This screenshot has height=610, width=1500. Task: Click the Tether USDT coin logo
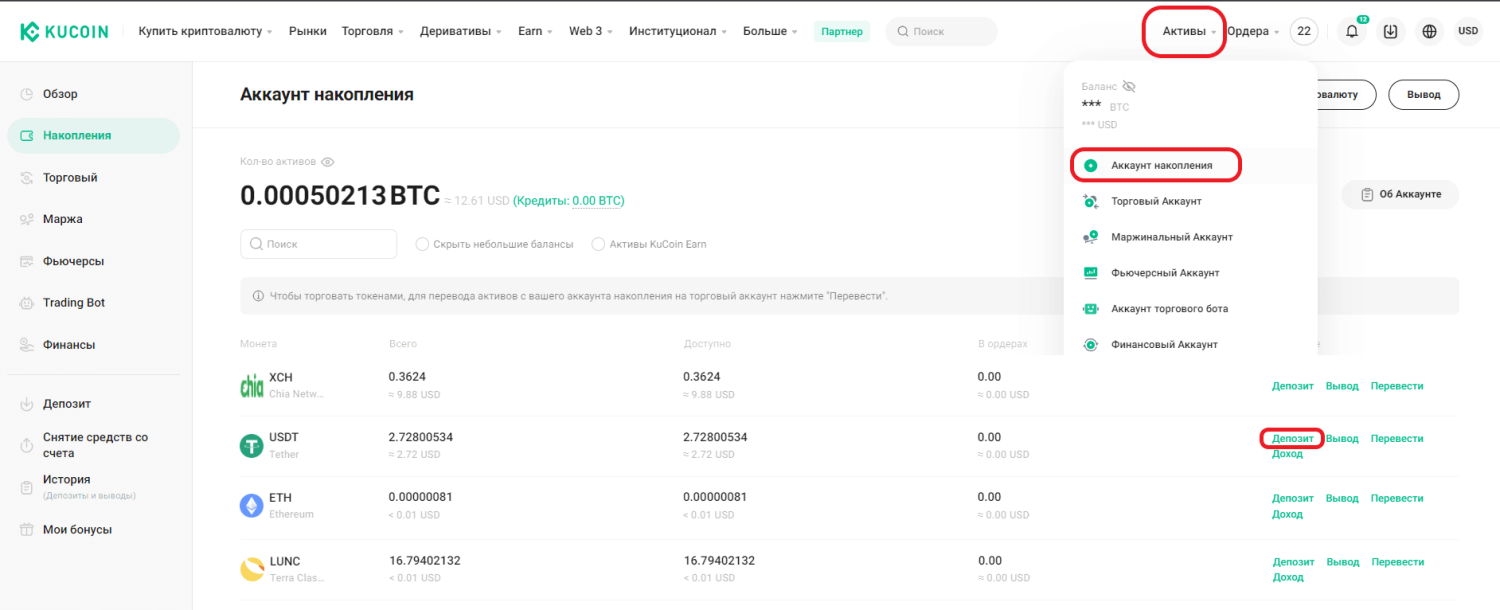(252, 446)
